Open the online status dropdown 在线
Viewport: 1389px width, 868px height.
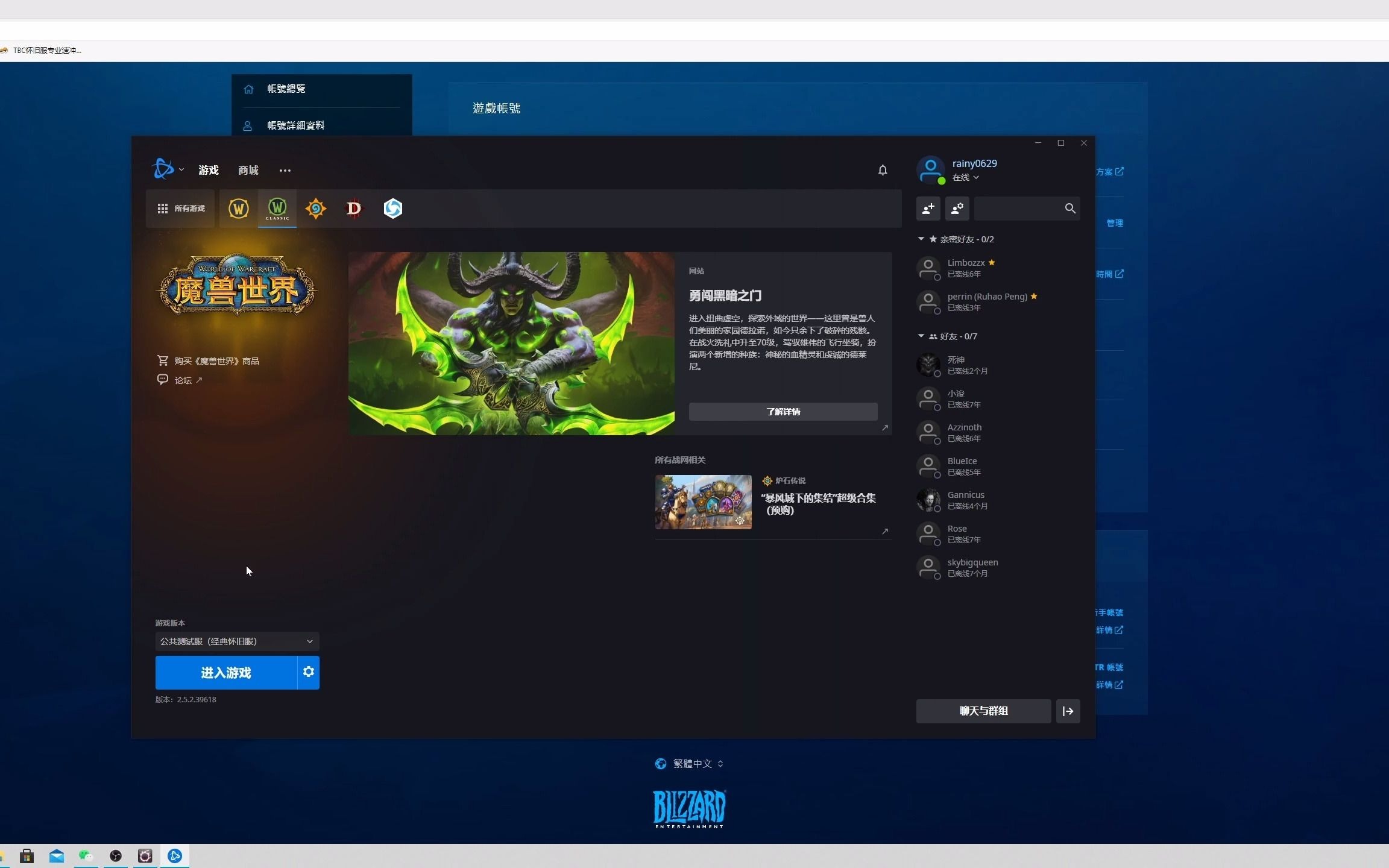(965, 178)
